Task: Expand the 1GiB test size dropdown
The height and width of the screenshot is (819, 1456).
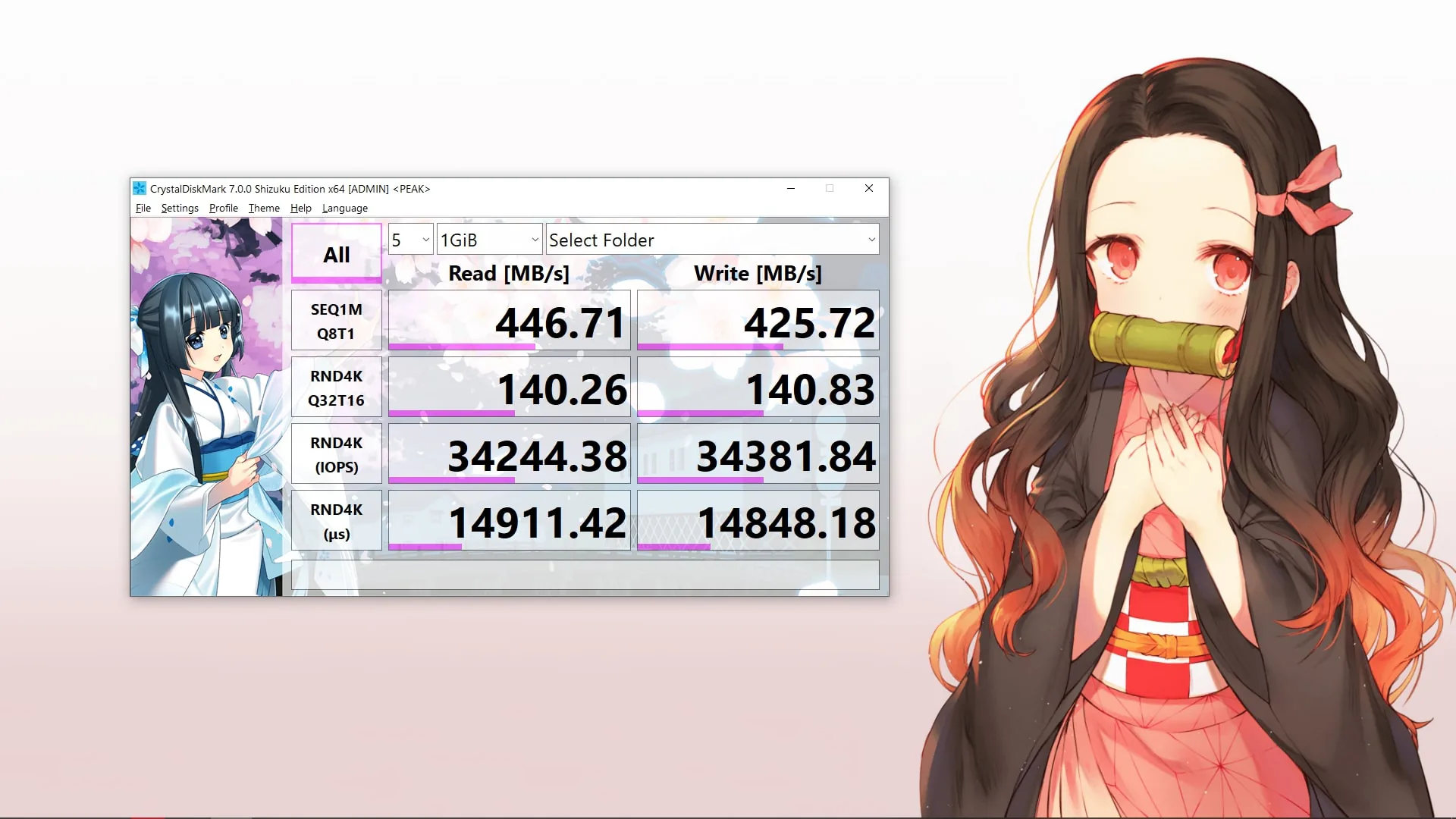Action: click(490, 240)
